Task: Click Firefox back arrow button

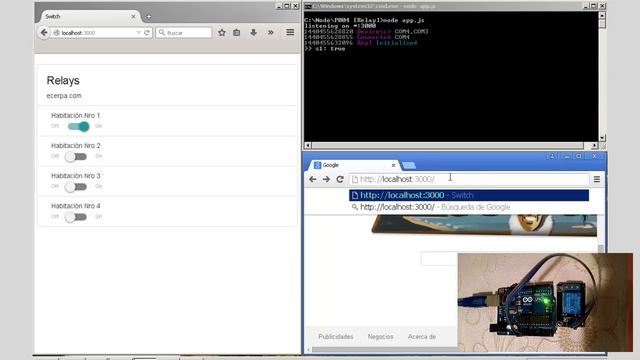Action: (x=44, y=32)
